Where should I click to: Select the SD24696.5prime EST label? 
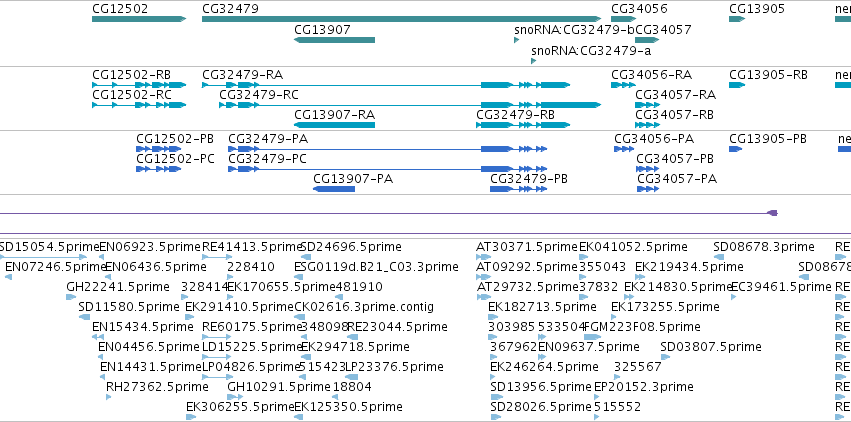(x=351, y=247)
